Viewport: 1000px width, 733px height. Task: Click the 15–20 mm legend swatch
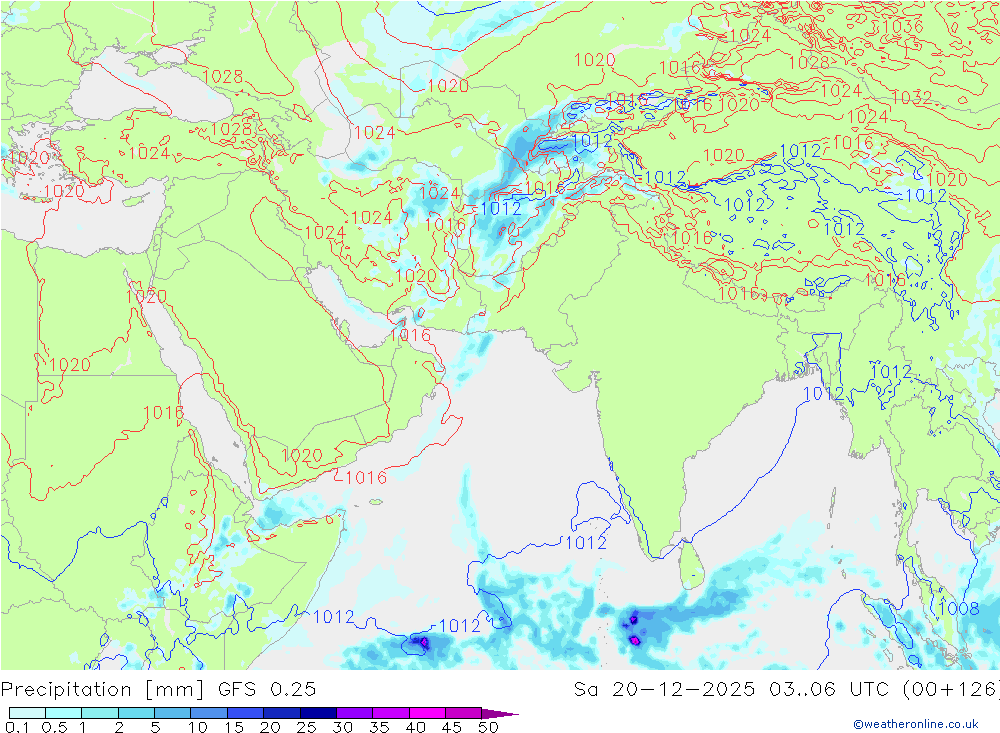click(245, 713)
